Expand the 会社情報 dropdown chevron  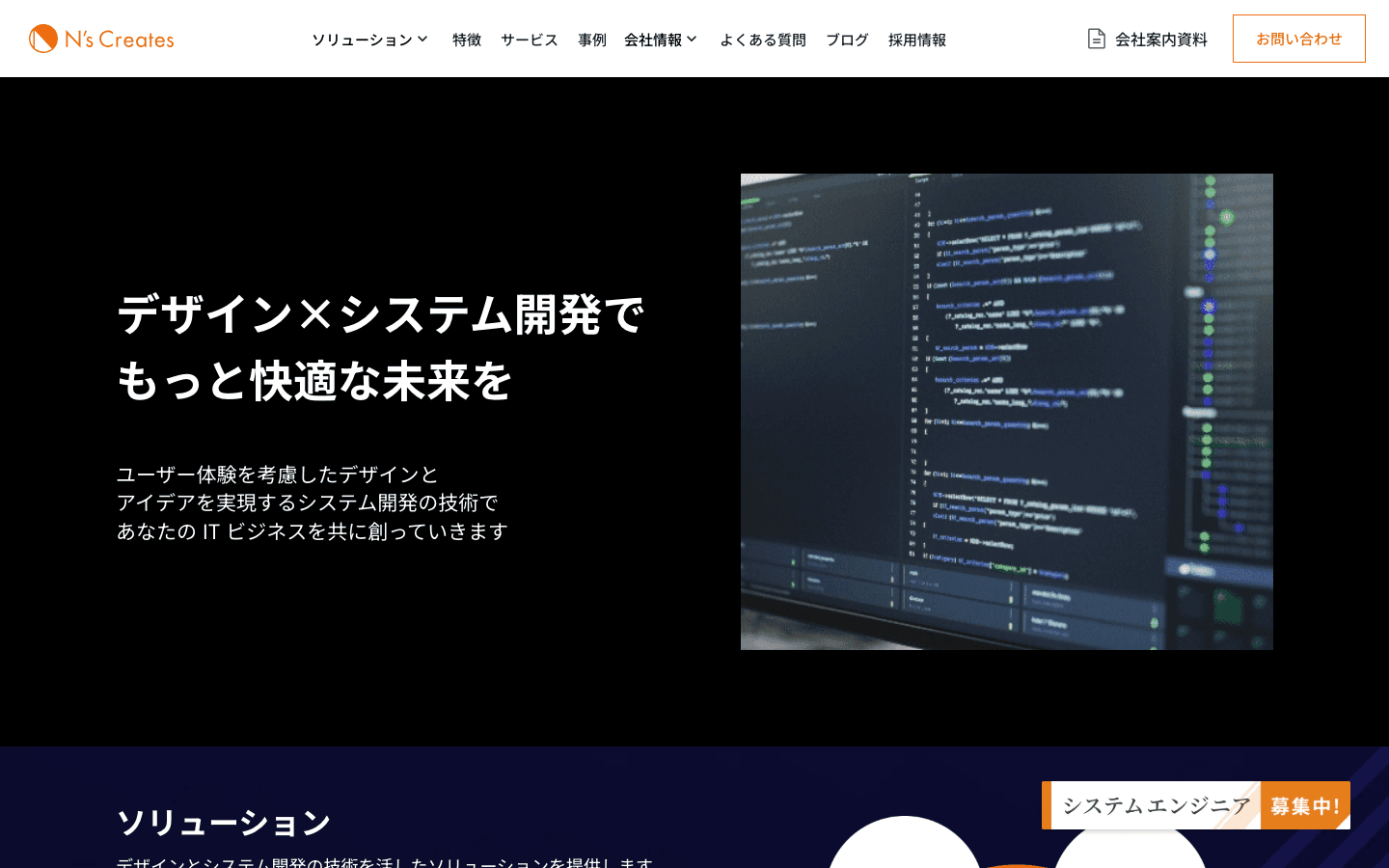click(692, 40)
